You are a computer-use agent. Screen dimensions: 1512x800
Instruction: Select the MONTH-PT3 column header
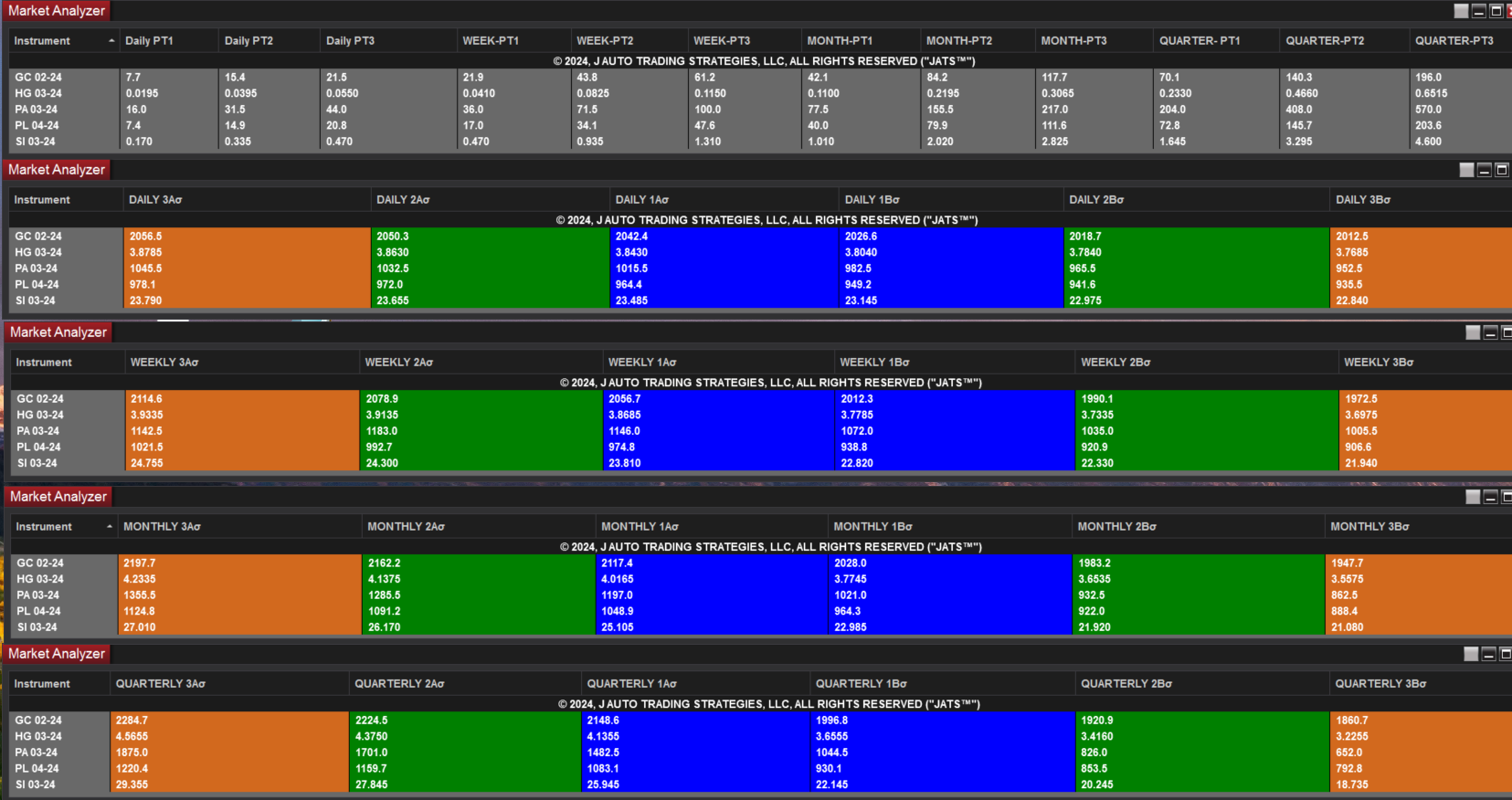1094,41
